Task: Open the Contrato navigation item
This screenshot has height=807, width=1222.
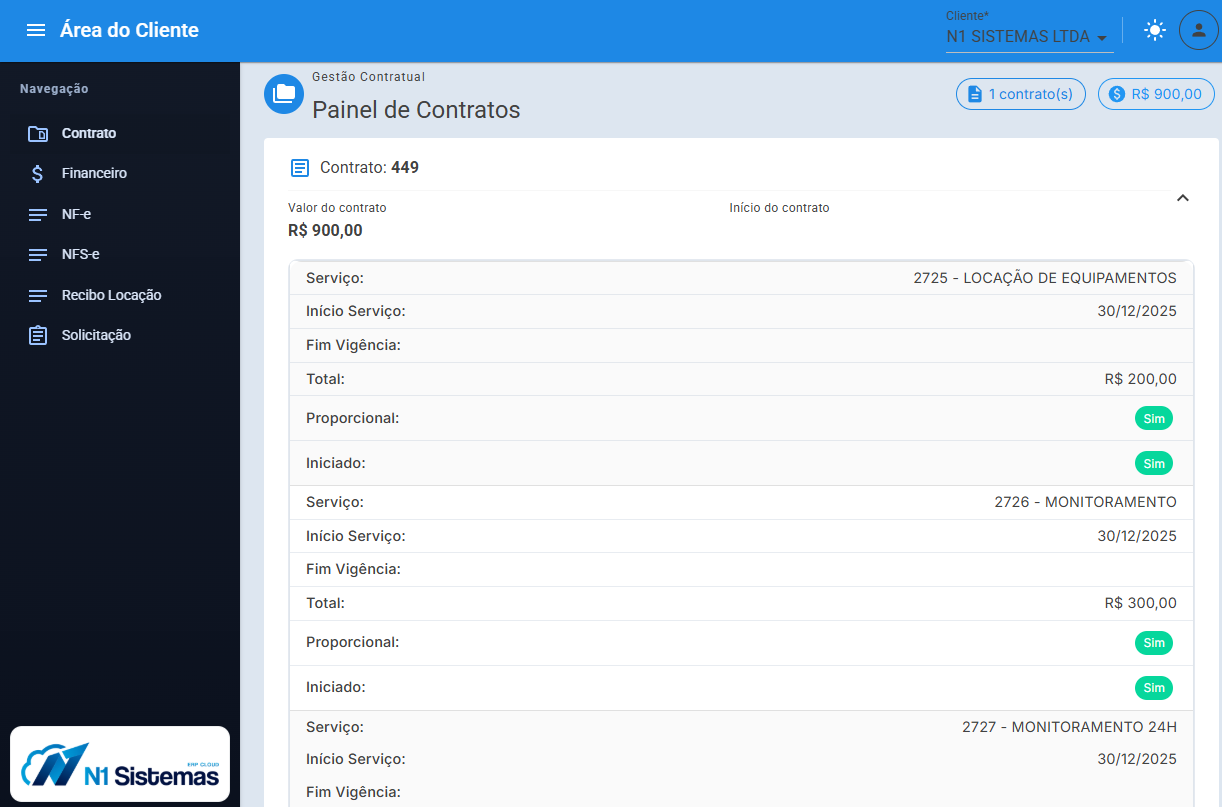Action: pyautogui.click(x=120, y=133)
